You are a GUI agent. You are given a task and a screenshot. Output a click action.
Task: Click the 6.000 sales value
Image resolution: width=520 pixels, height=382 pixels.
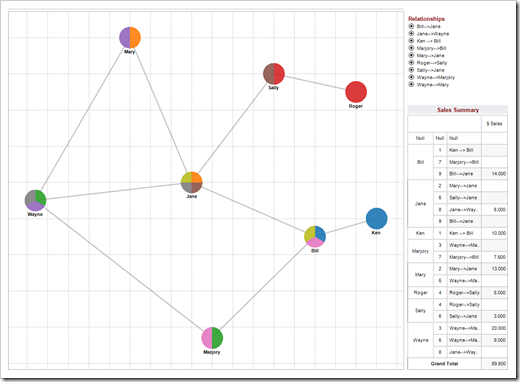(499, 293)
